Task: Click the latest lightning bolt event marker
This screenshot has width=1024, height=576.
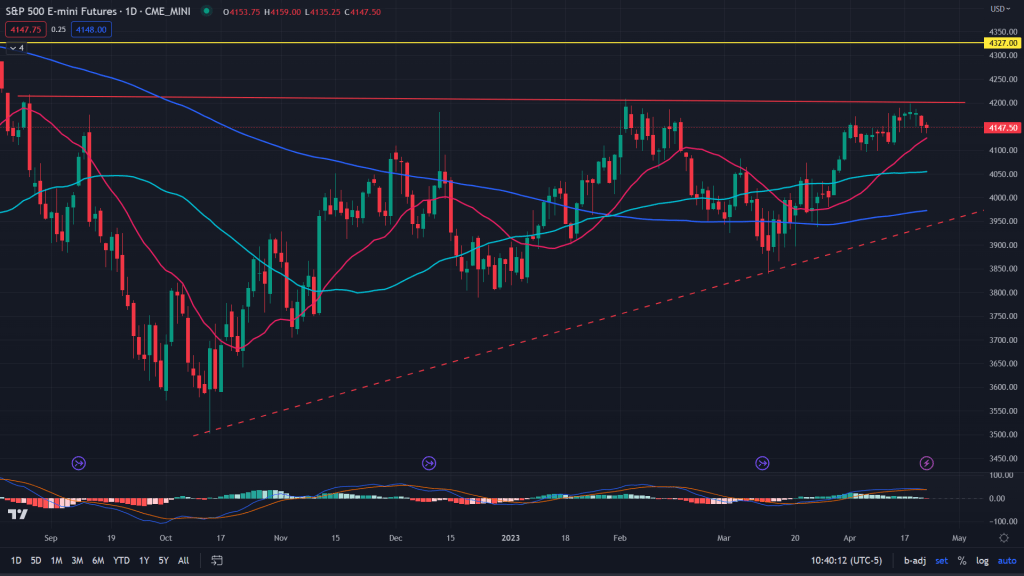Action: (927, 462)
